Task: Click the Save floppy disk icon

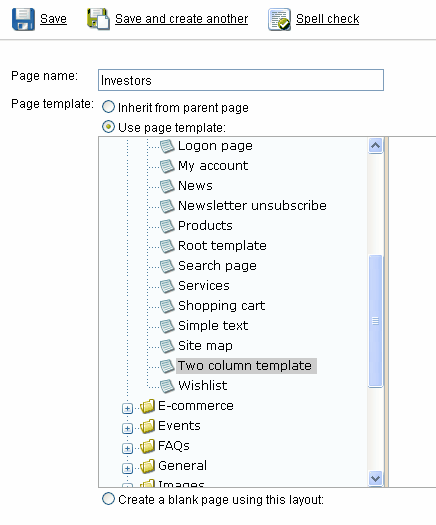Action: [23, 19]
